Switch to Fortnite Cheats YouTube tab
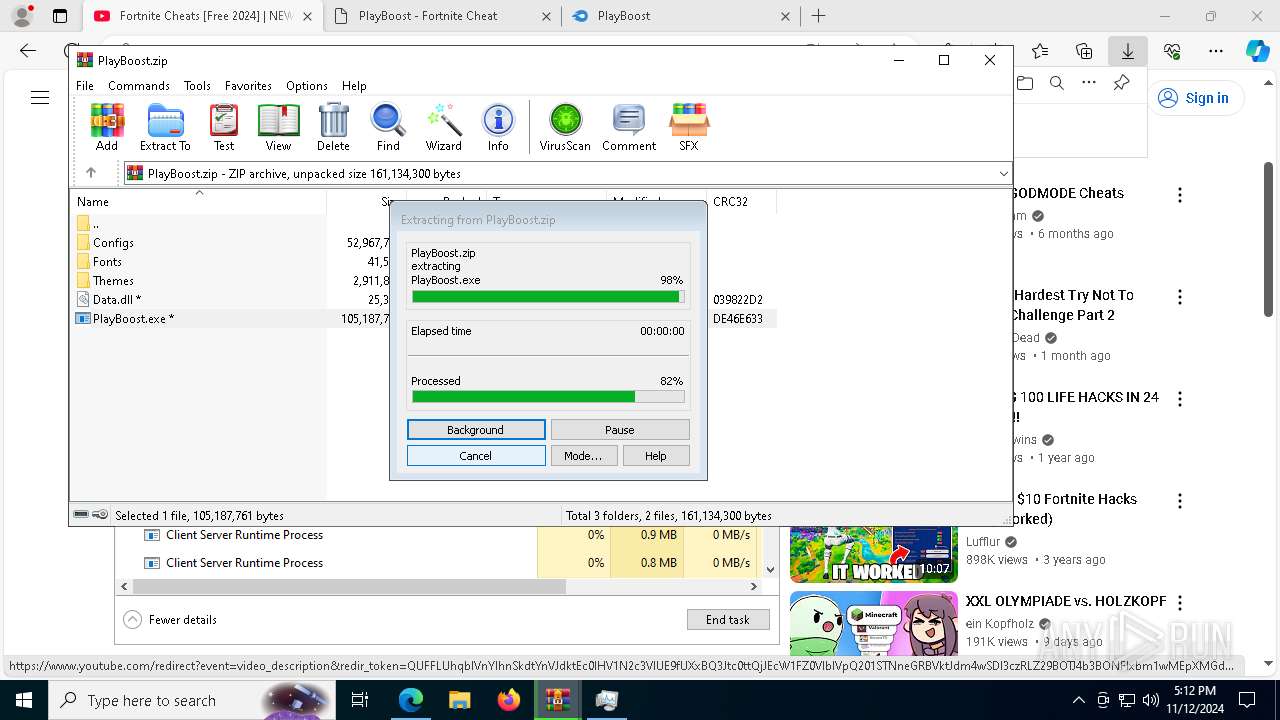The image size is (1280, 720). (x=203, y=16)
